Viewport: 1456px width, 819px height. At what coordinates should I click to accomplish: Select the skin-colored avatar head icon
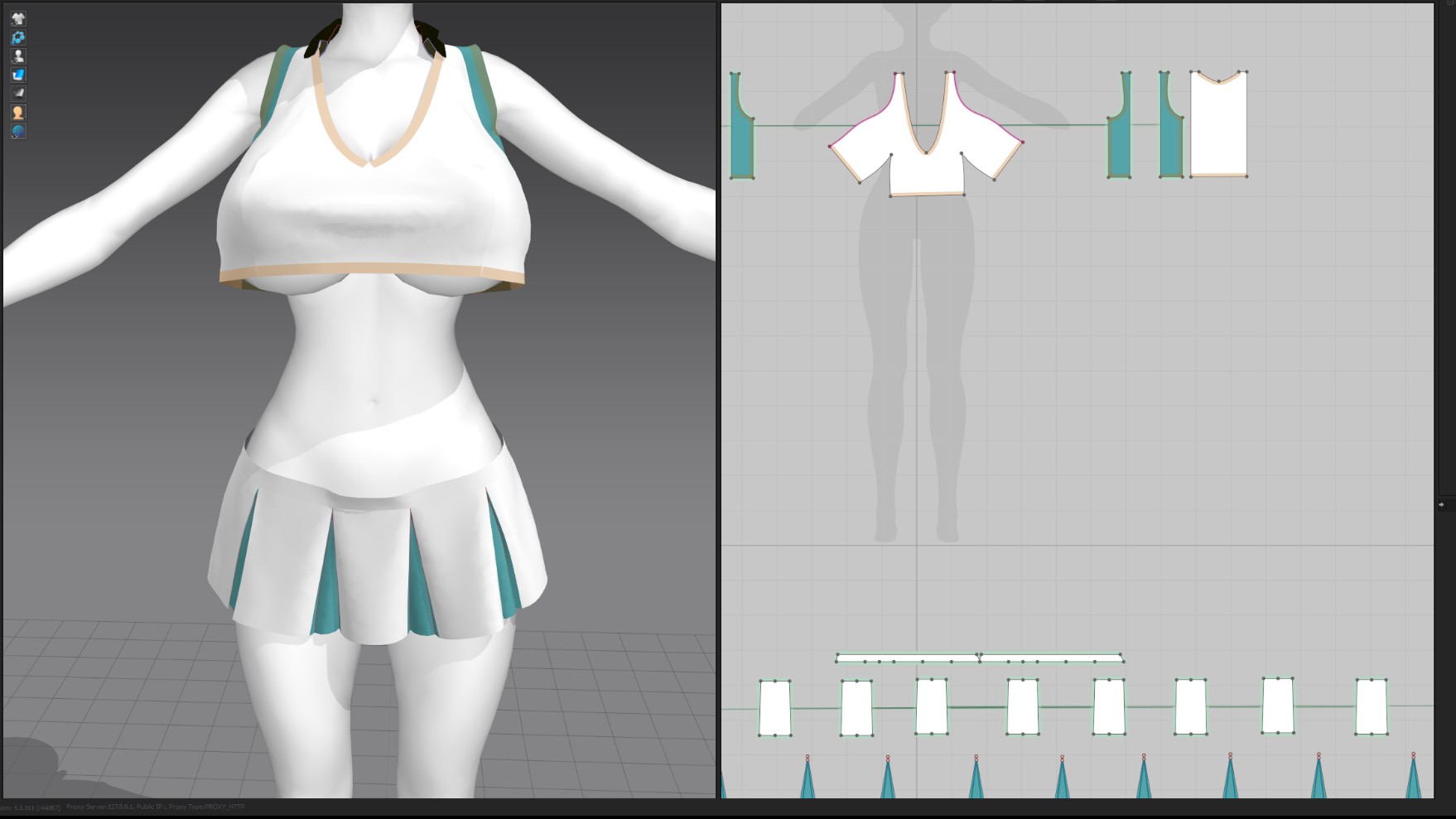[18, 113]
